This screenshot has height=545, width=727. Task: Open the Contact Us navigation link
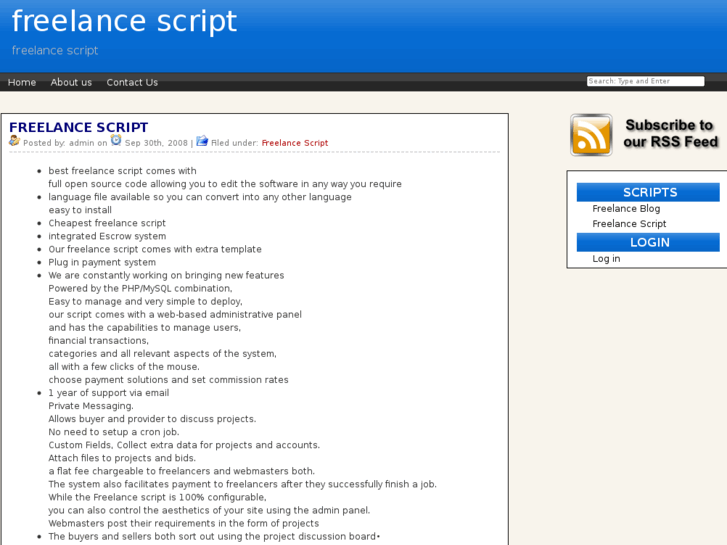[x=132, y=82]
